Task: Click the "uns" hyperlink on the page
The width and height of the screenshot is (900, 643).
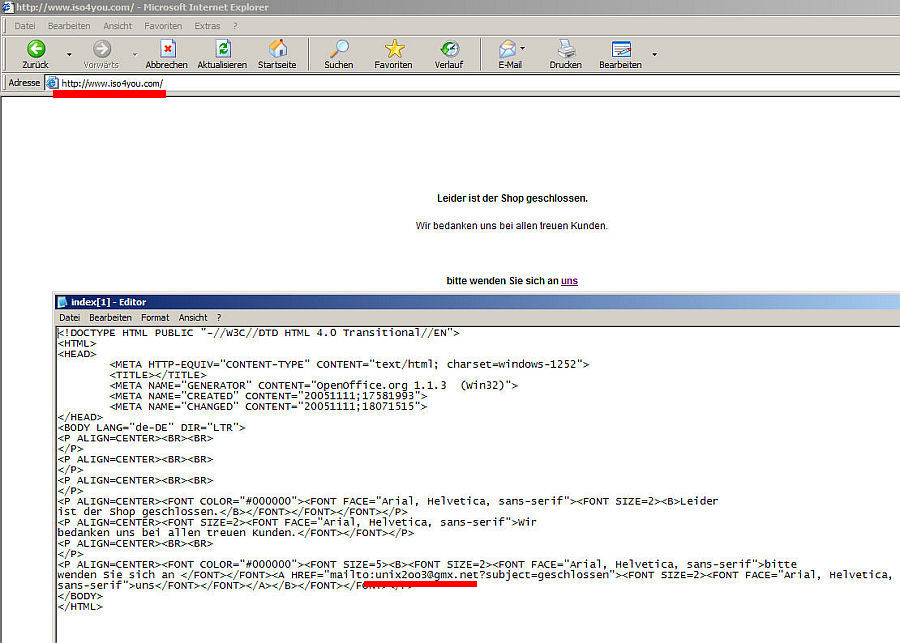Action: 569,281
